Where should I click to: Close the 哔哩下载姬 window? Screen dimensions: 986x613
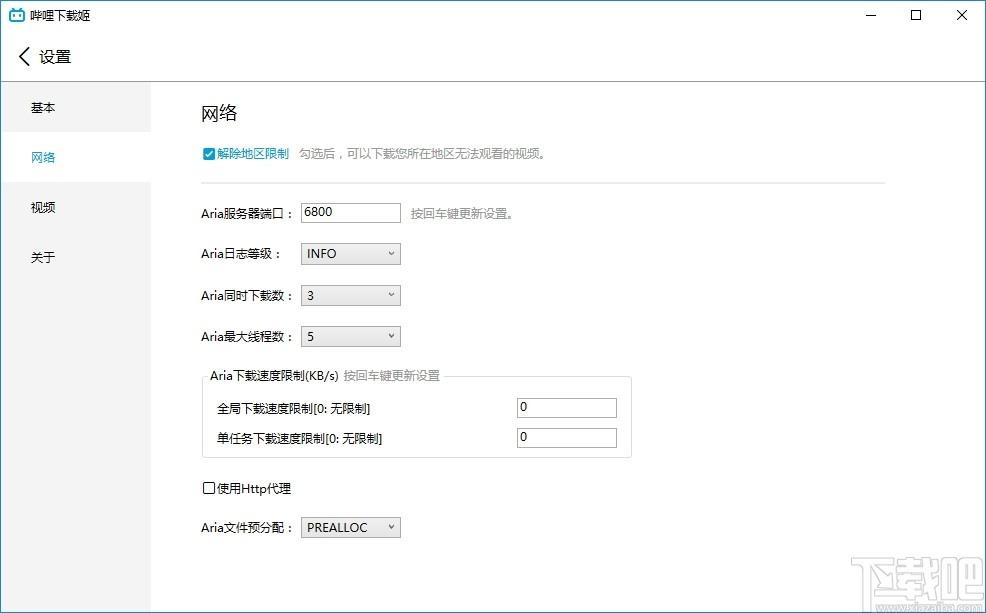point(961,16)
